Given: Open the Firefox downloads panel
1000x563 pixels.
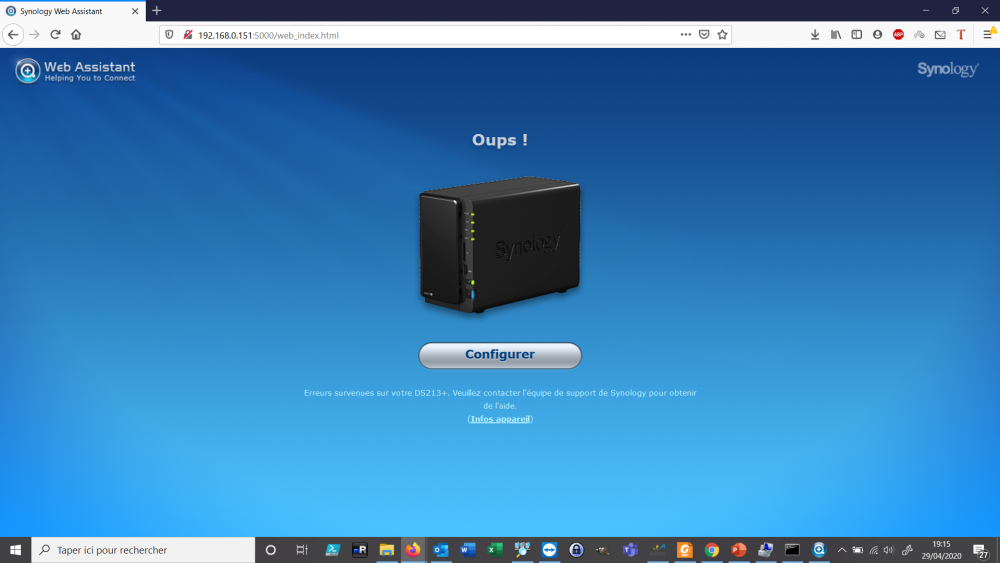Looking at the screenshot, I should click(x=815, y=35).
